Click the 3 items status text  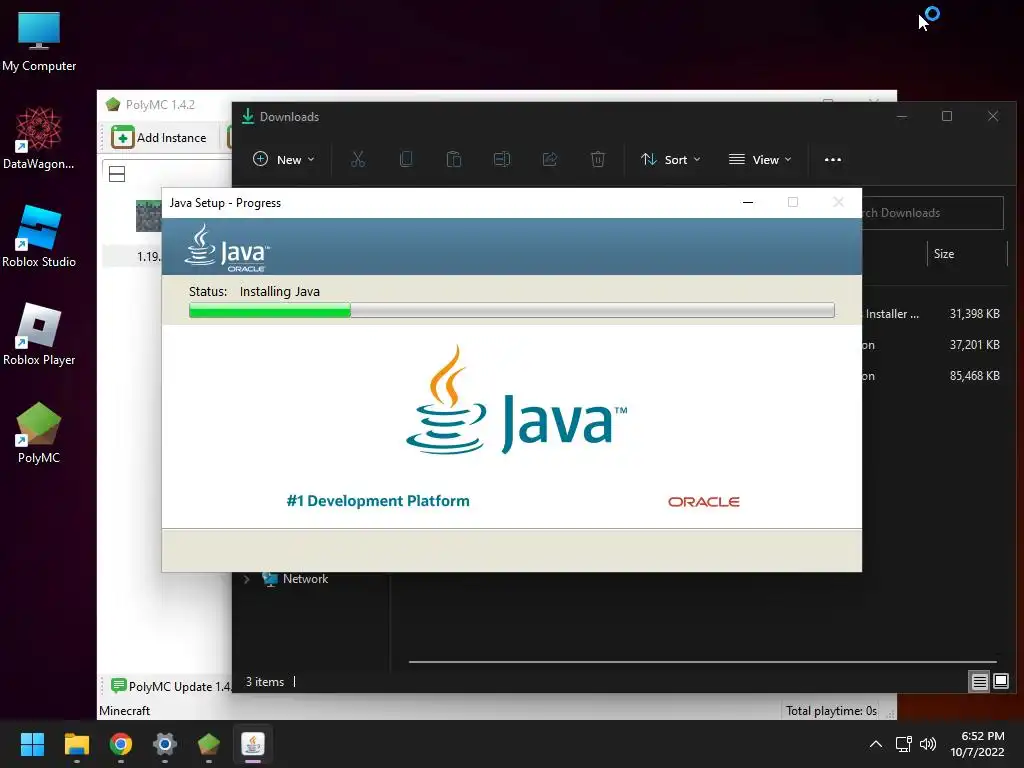[x=264, y=682]
